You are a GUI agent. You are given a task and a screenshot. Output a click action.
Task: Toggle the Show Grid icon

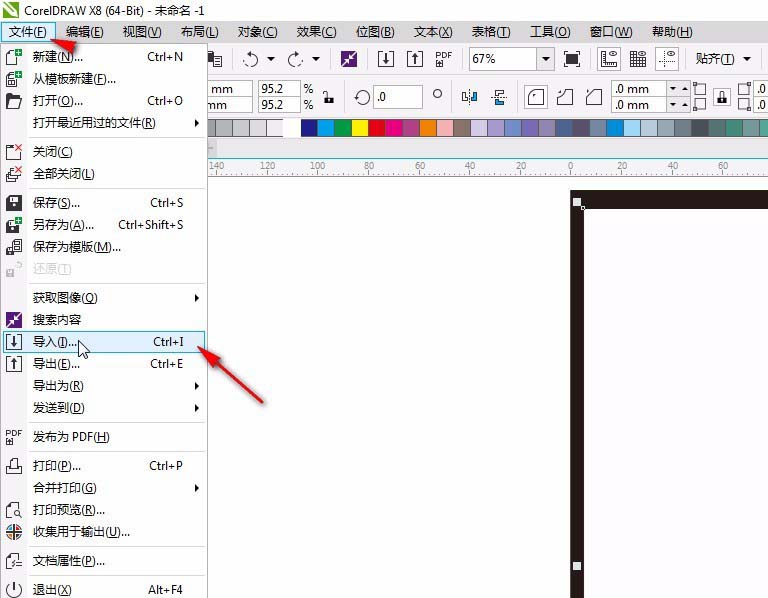[x=638, y=59]
